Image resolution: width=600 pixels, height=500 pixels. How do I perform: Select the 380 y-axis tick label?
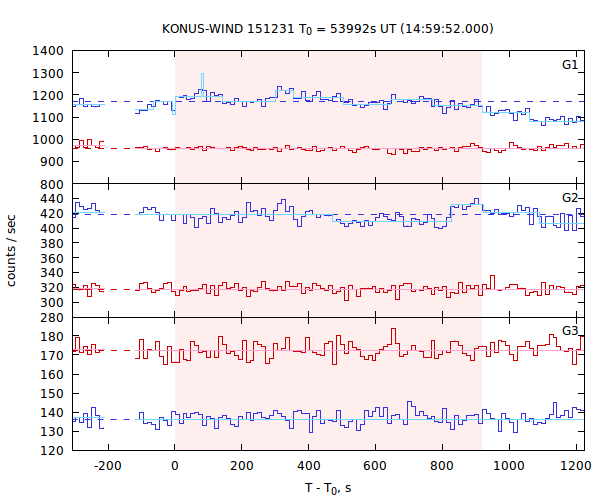click(52, 243)
